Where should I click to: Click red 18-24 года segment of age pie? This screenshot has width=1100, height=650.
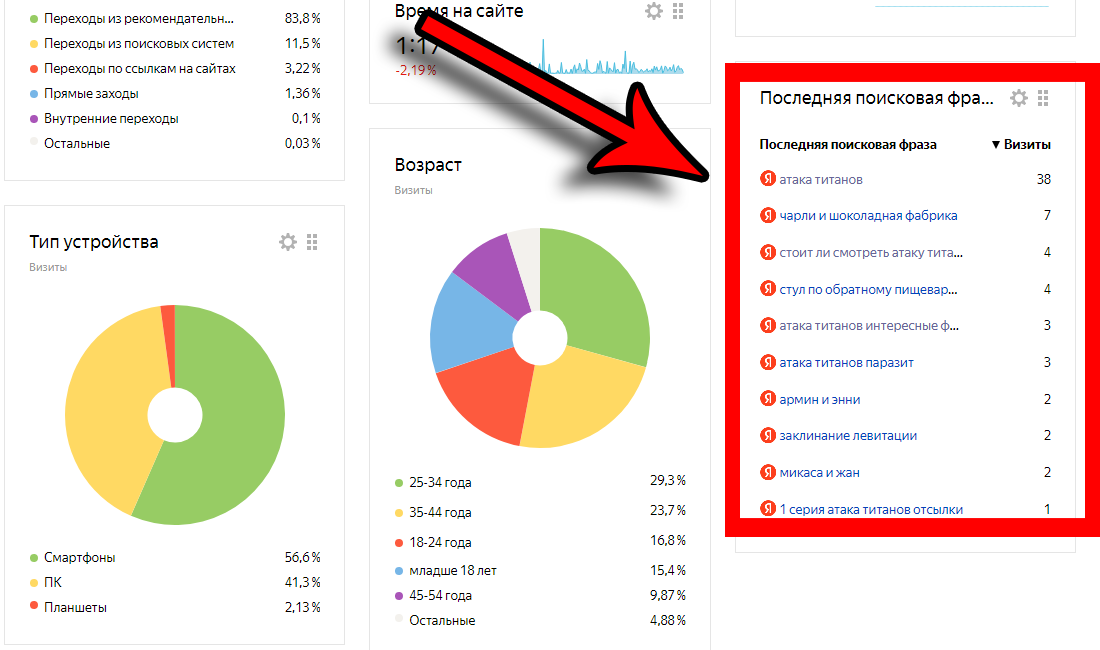pyautogui.click(x=484, y=396)
